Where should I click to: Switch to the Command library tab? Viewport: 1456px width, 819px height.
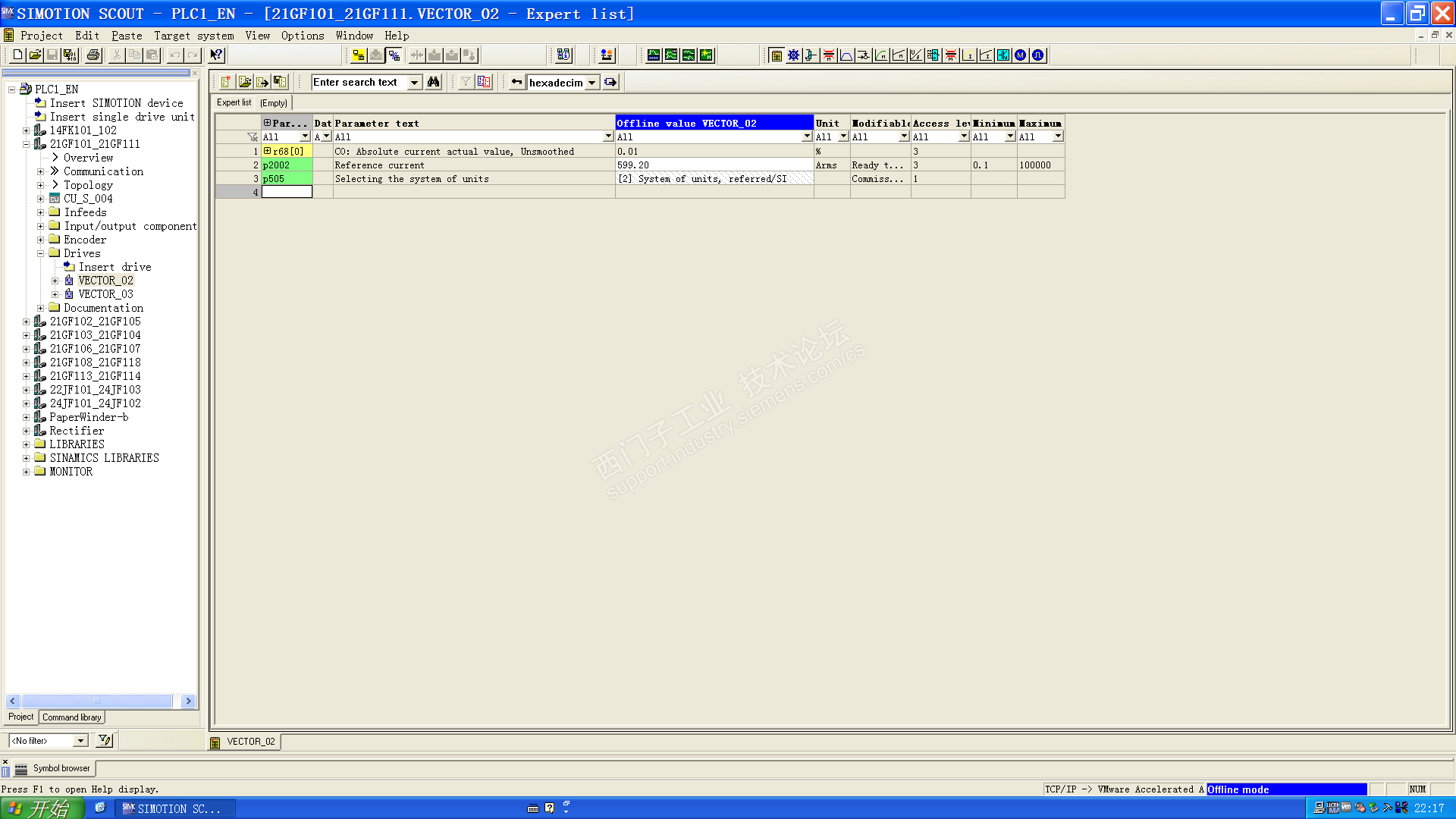(x=71, y=717)
